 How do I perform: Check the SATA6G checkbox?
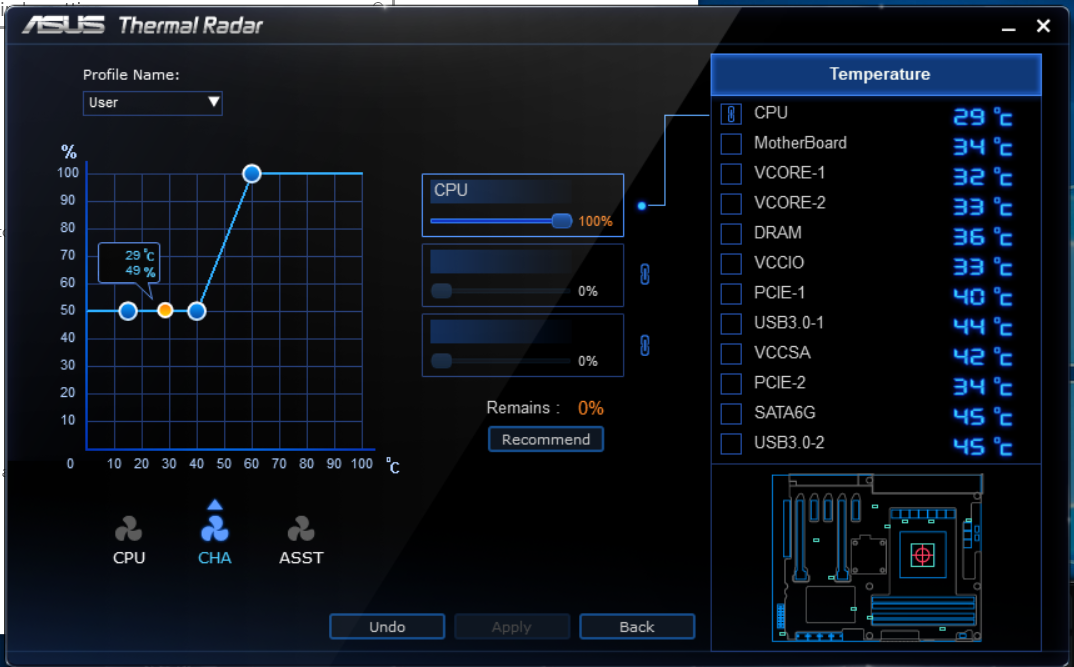click(x=731, y=414)
